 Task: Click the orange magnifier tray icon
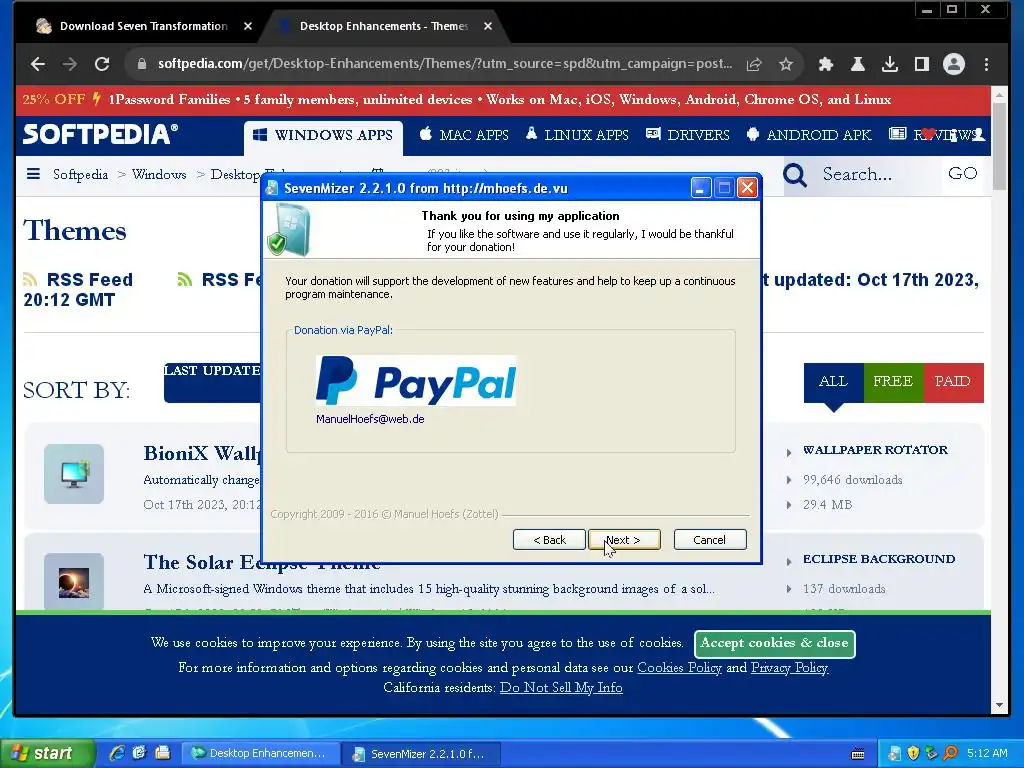[951, 754]
